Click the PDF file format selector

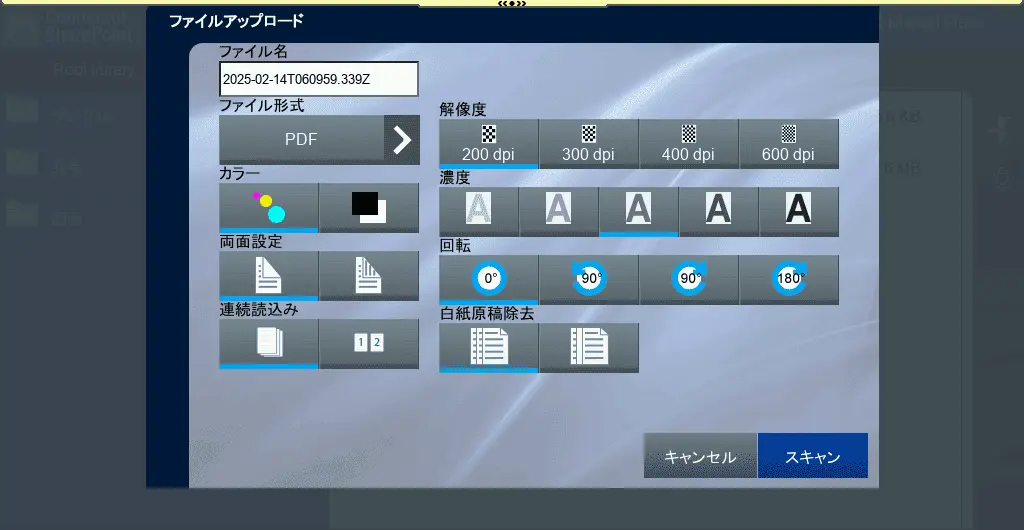click(301, 139)
